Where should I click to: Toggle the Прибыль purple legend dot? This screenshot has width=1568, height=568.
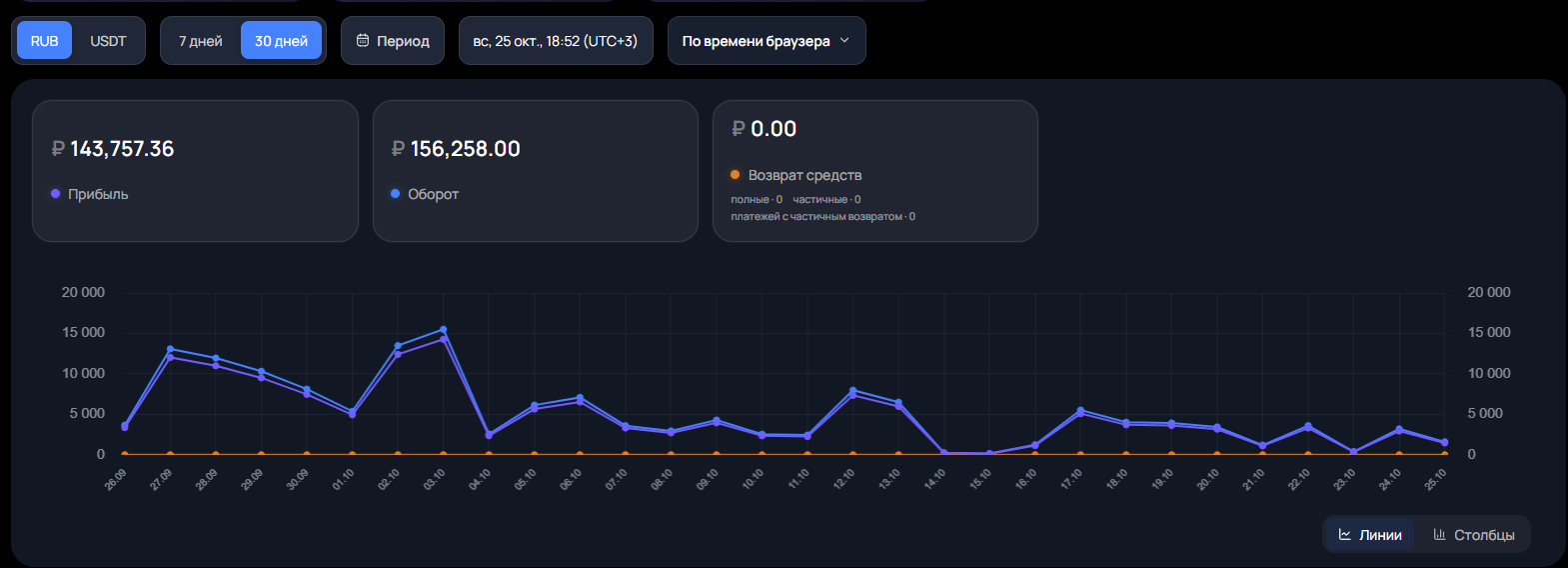pyautogui.click(x=56, y=194)
